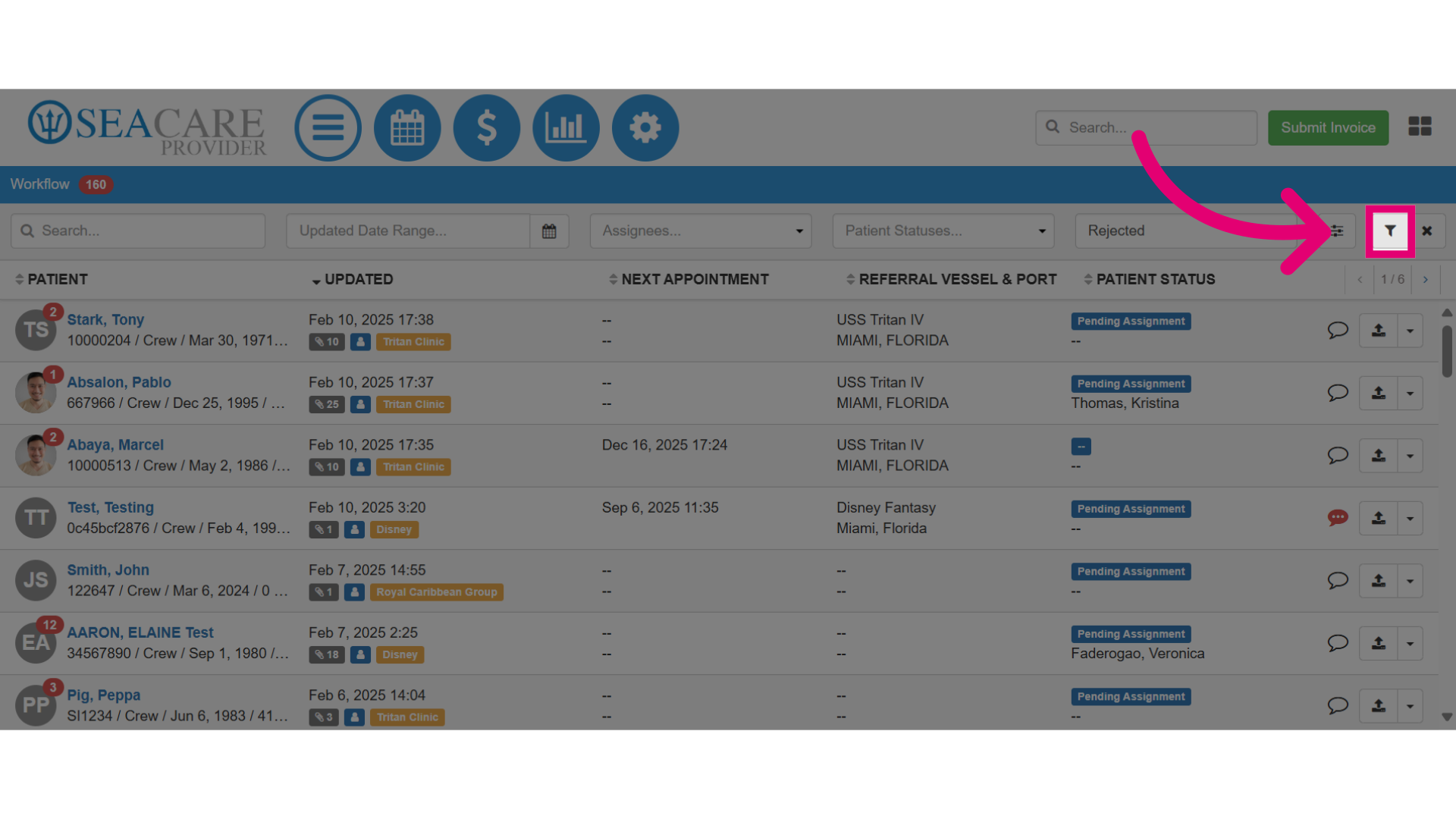
Task: Click the global Search field in header
Action: 1146,127
